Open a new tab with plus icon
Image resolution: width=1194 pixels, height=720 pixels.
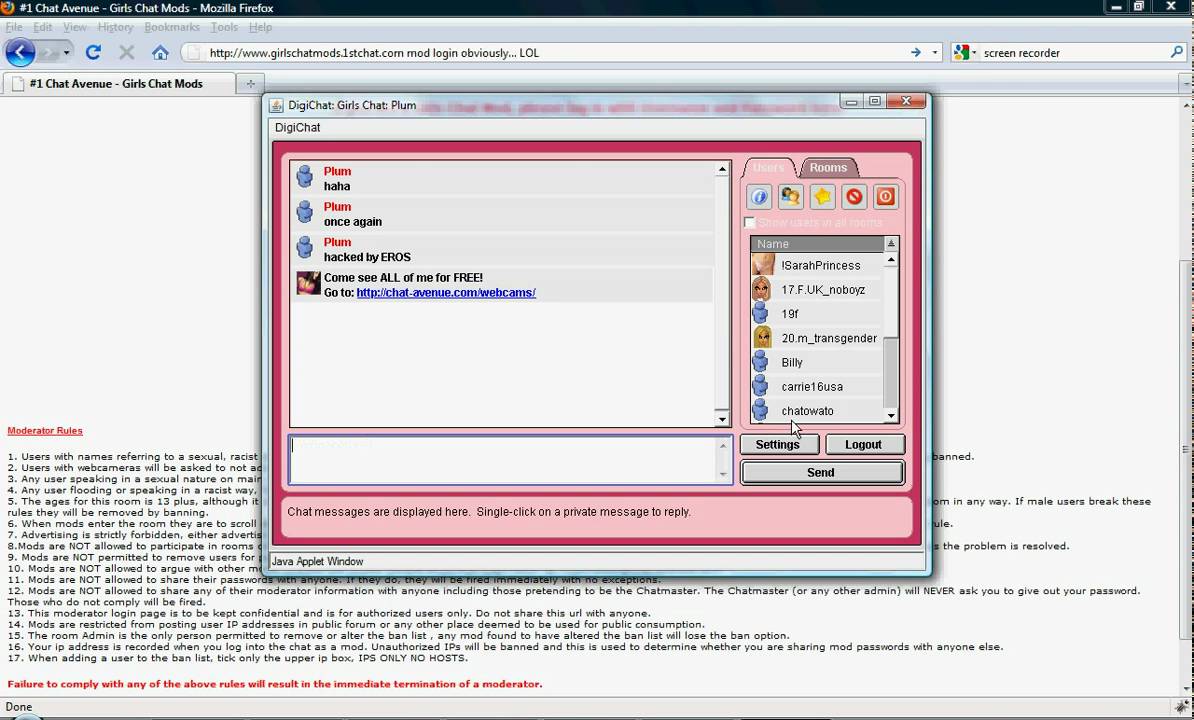(251, 84)
